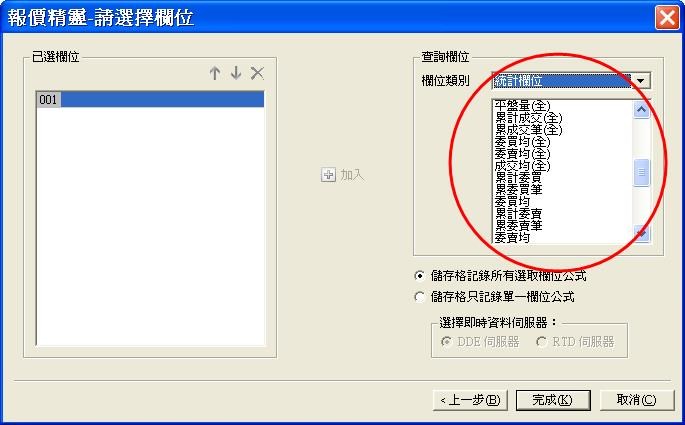Pick 委賣均(全) from the field list
The image size is (685, 425).
pos(522,154)
